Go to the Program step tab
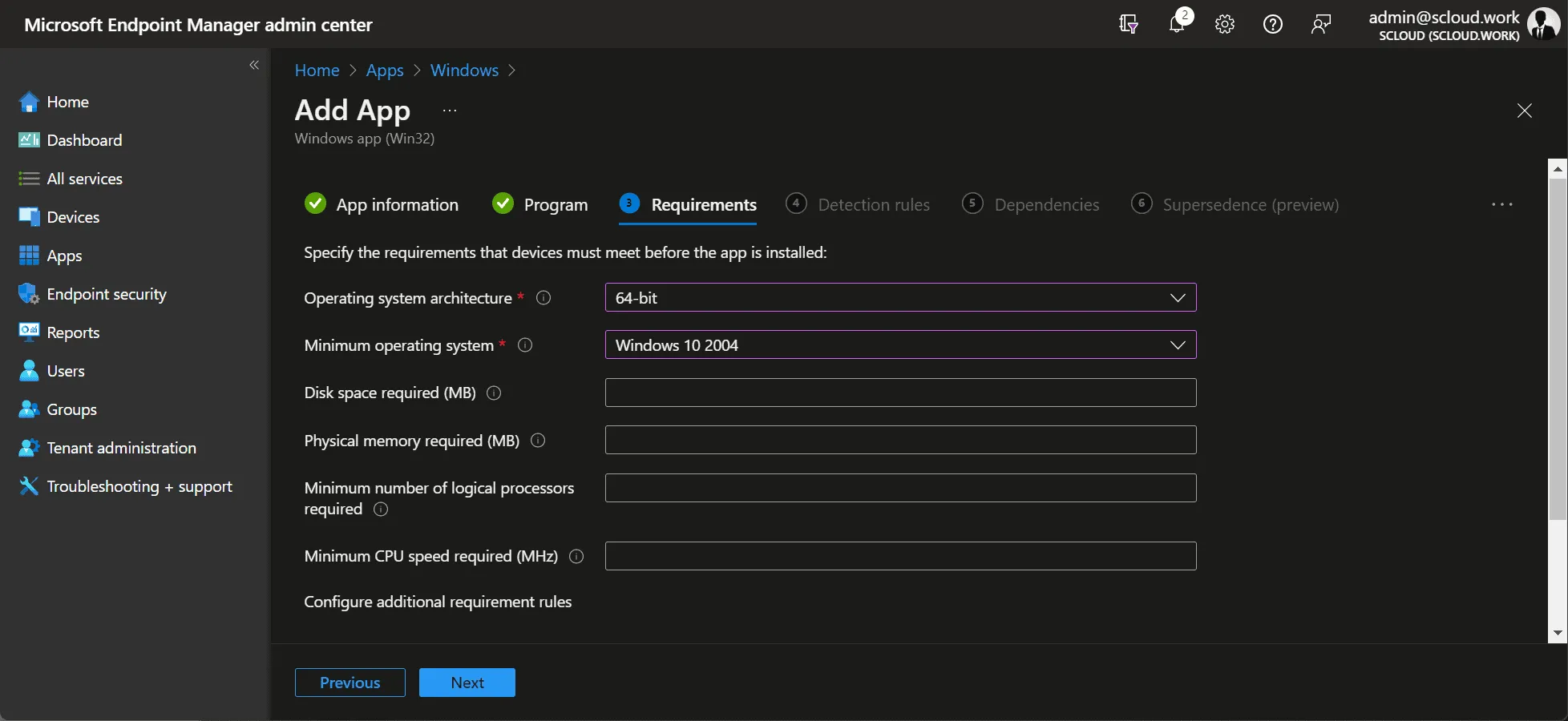 (540, 204)
